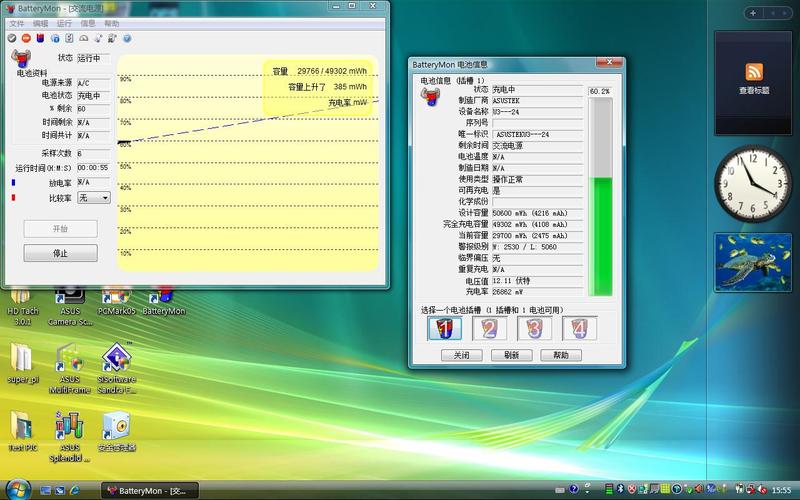Click the Bluetooth system tray icon
The height and width of the screenshot is (500, 800).
point(620,489)
